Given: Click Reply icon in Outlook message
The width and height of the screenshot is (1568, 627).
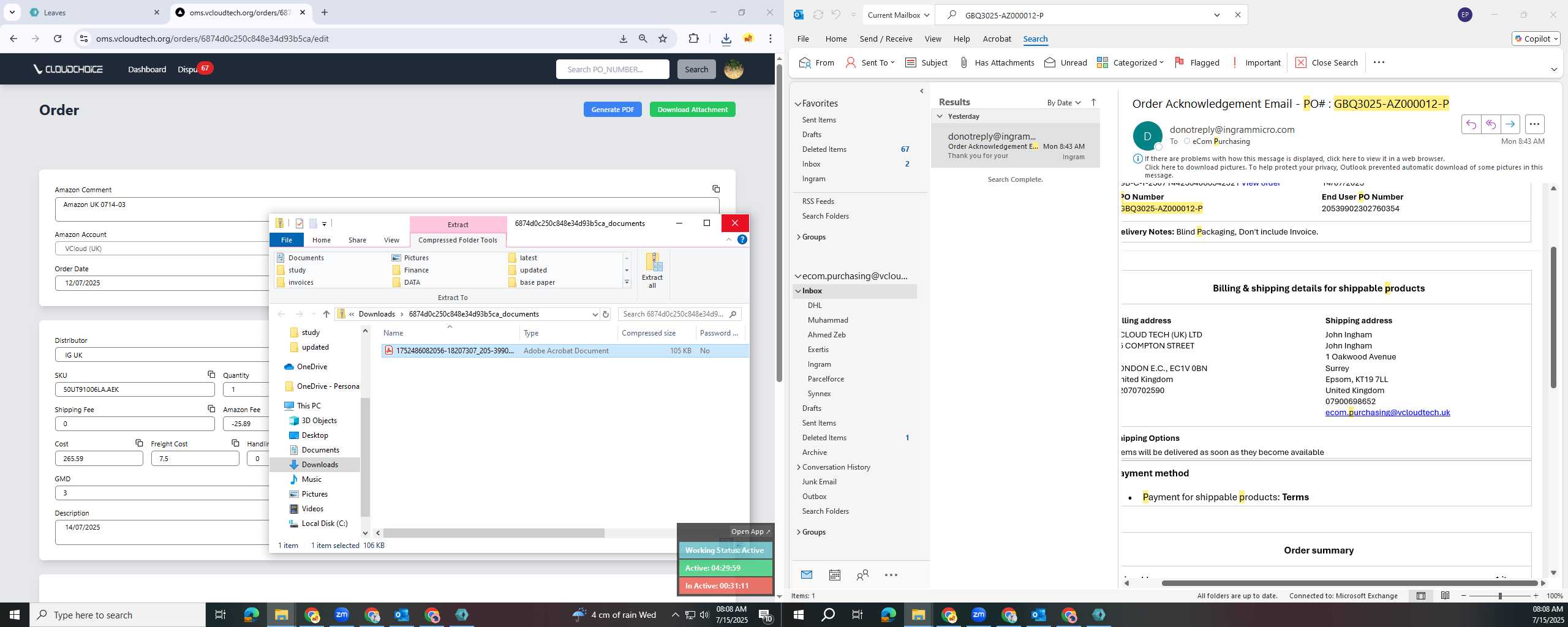Looking at the screenshot, I should (1471, 124).
